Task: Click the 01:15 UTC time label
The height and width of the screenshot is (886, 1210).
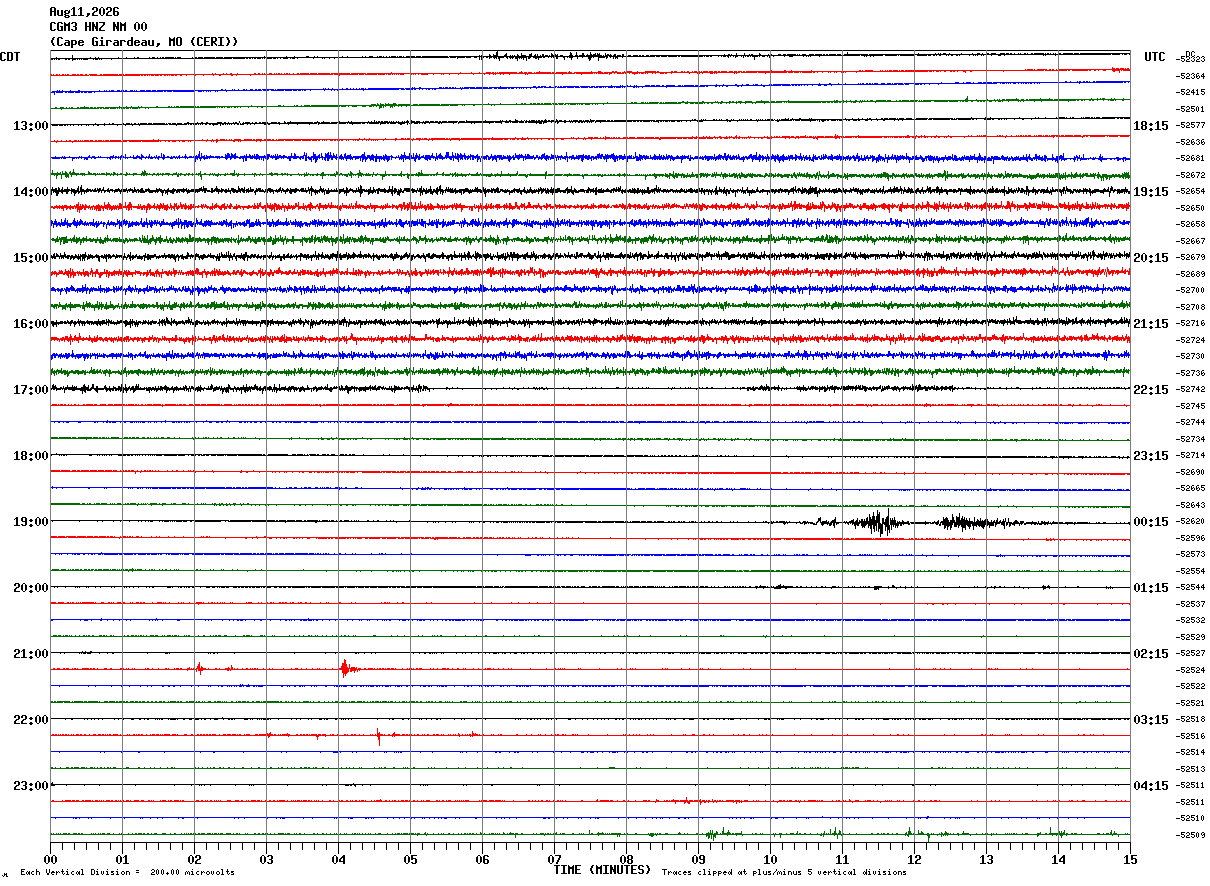Action: pos(1151,588)
